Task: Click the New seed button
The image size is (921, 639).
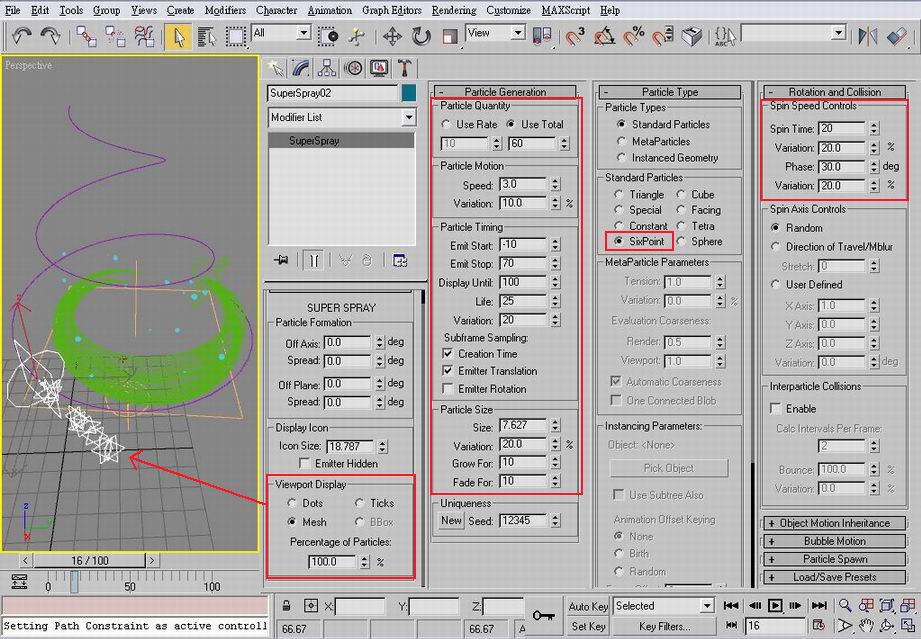Action: 452,520
